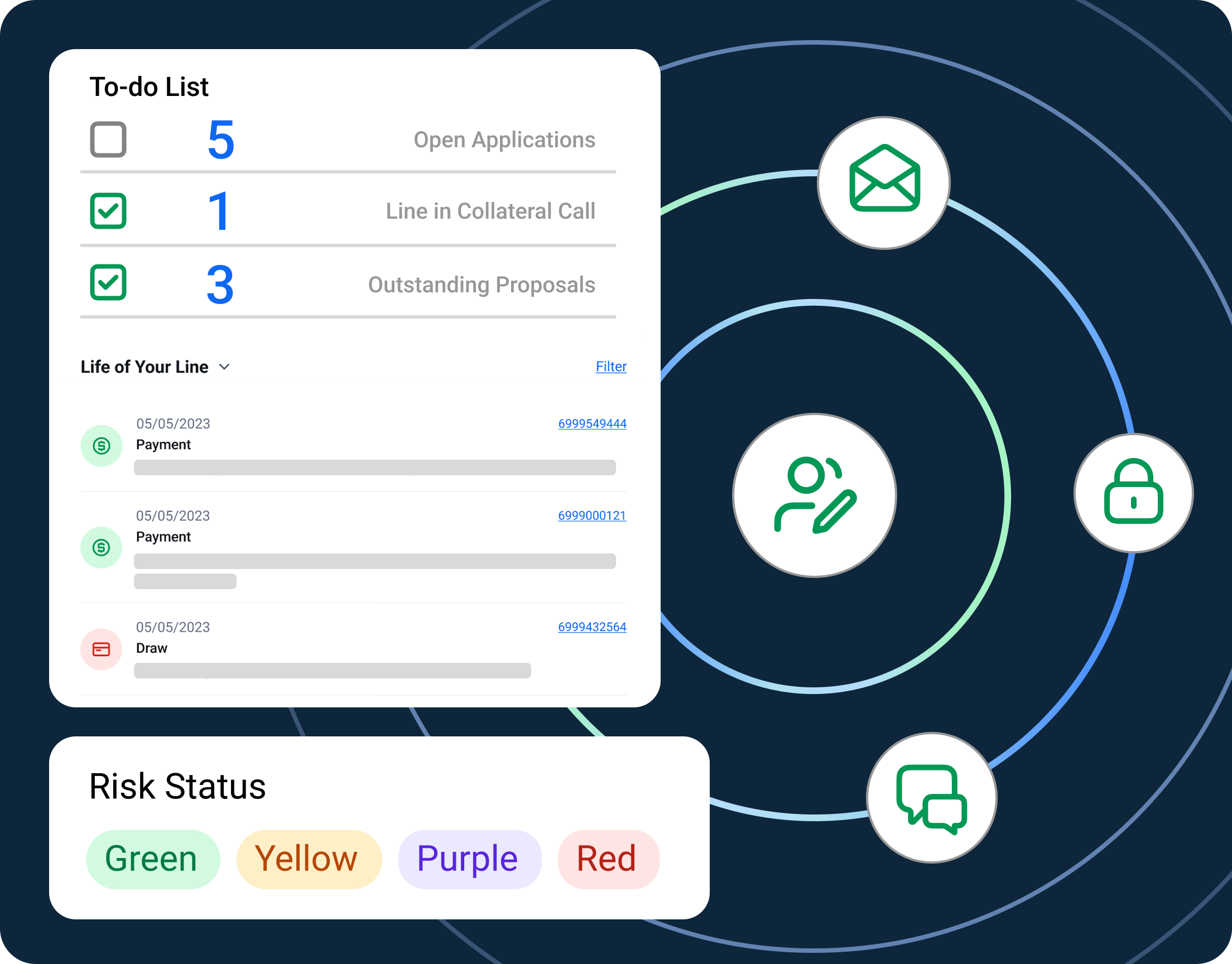Click the number 1 for Collateral Call

219,211
